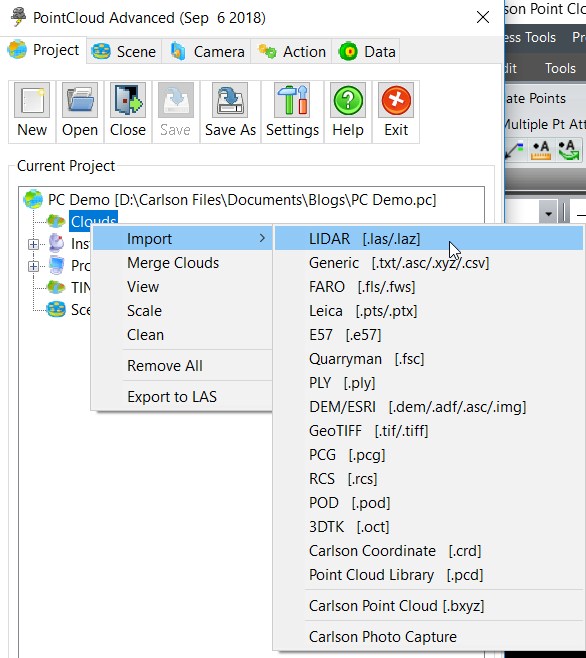This screenshot has height=658, width=586.
Task: Import Point Cloud Library [.pcd]
Action: pos(429,574)
